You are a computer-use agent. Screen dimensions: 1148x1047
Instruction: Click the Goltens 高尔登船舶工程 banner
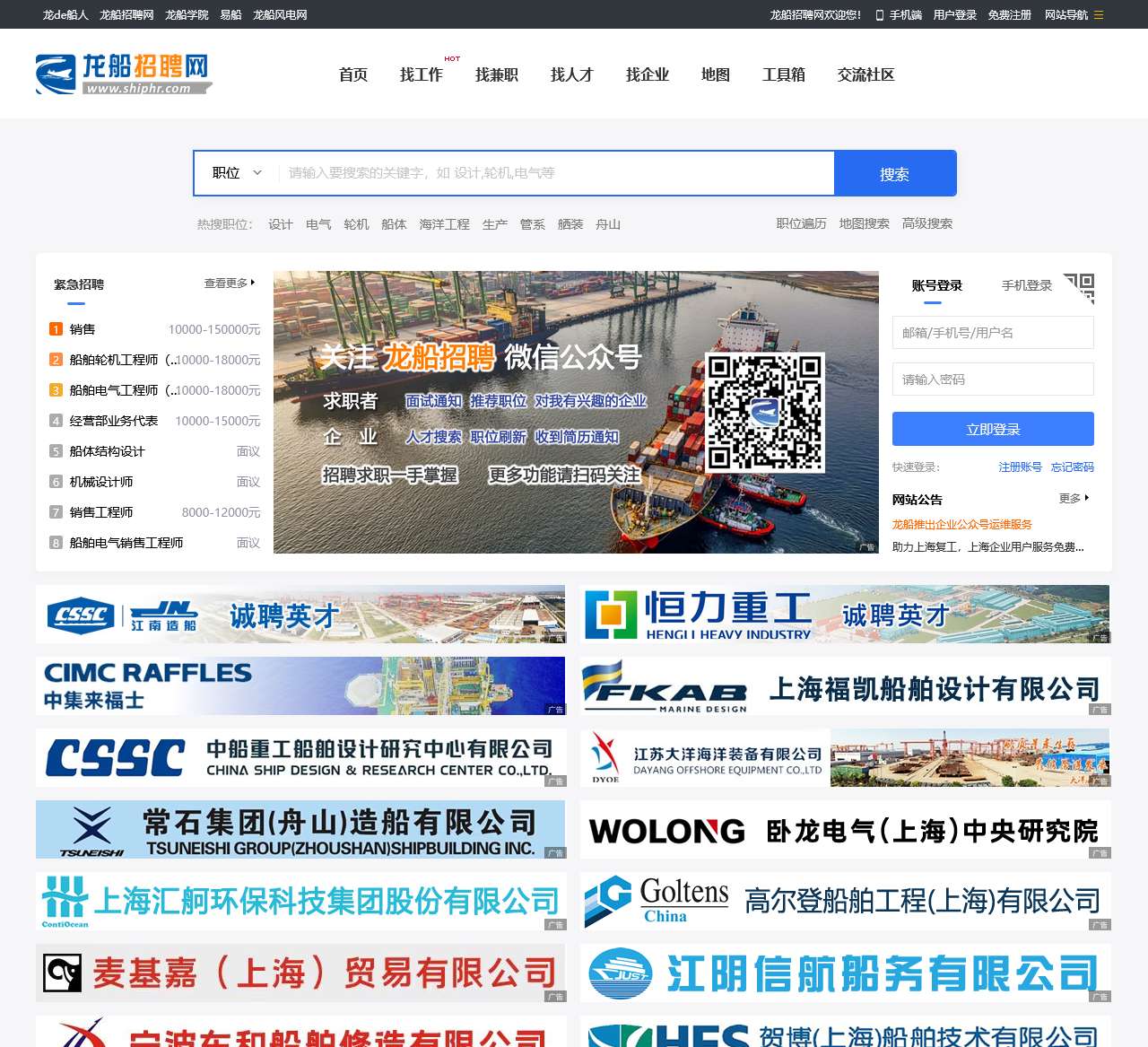point(845,902)
